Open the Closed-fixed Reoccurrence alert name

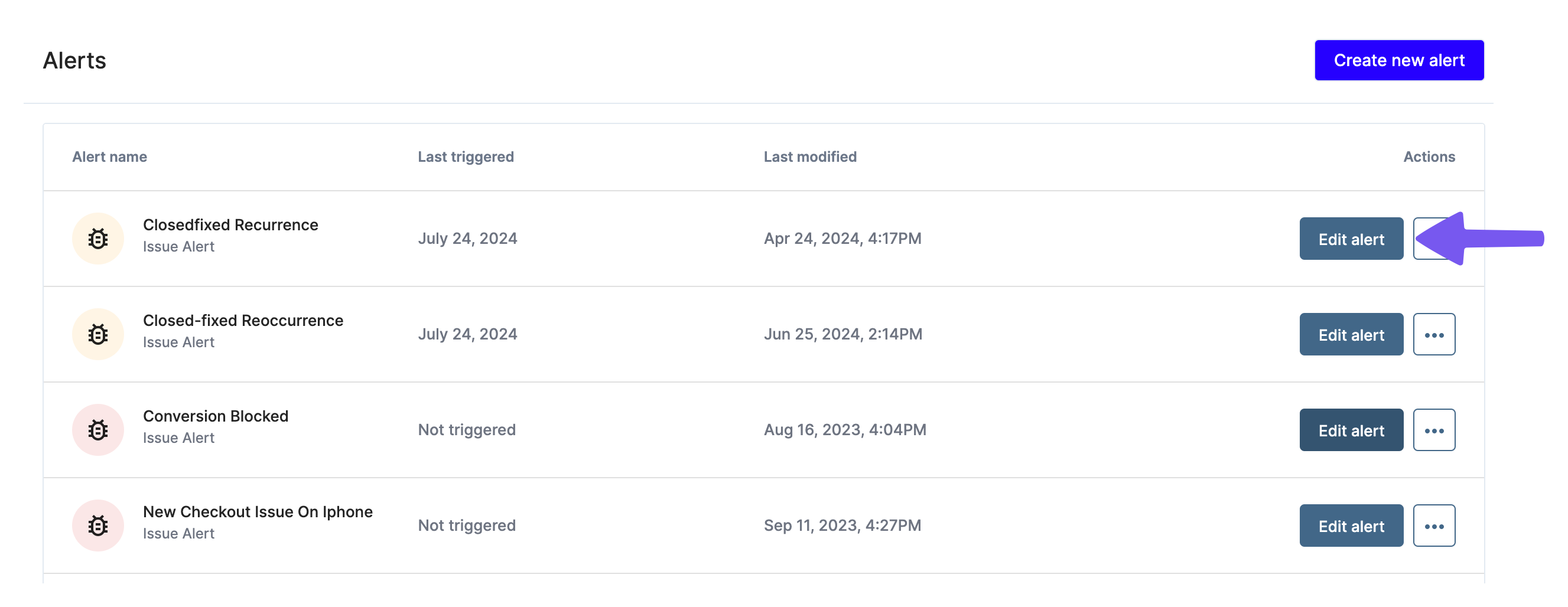click(x=243, y=321)
